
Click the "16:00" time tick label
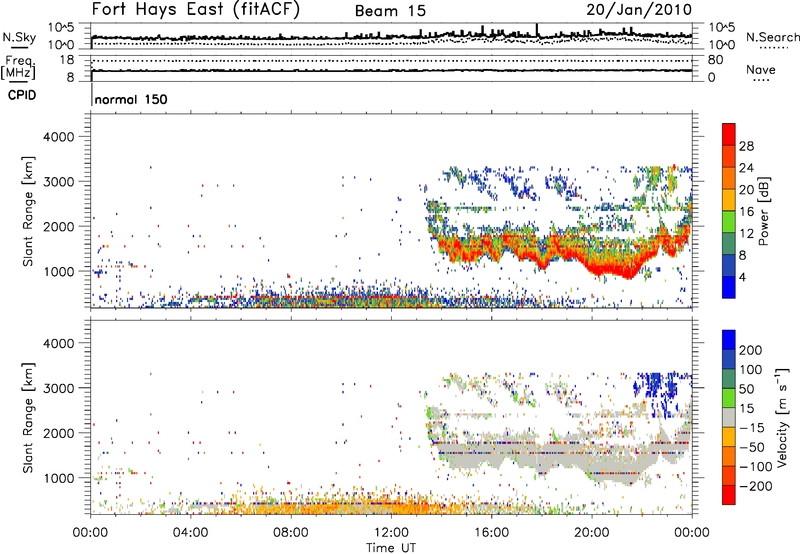tap(491, 533)
